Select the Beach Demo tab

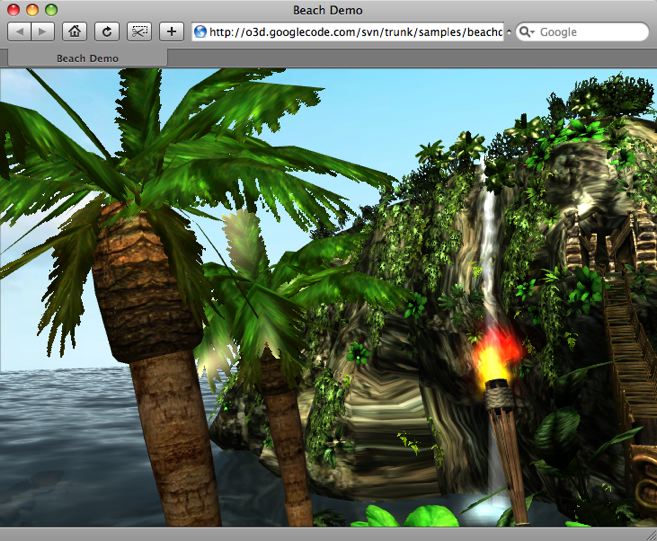[x=87, y=58]
